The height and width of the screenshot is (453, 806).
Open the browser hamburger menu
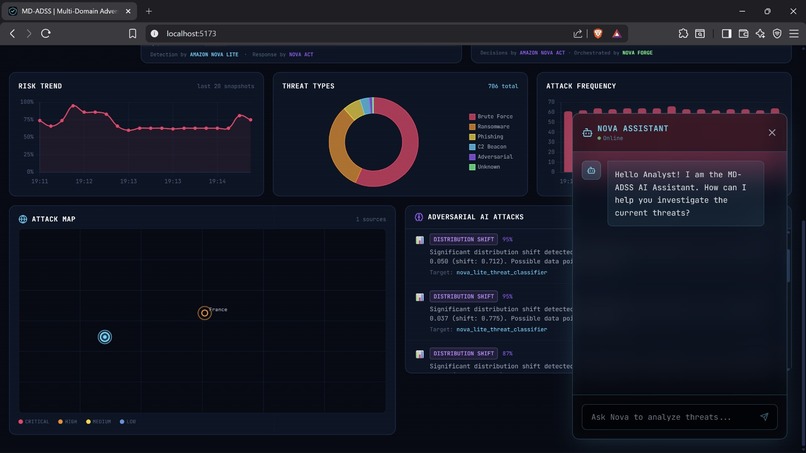pos(794,33)
